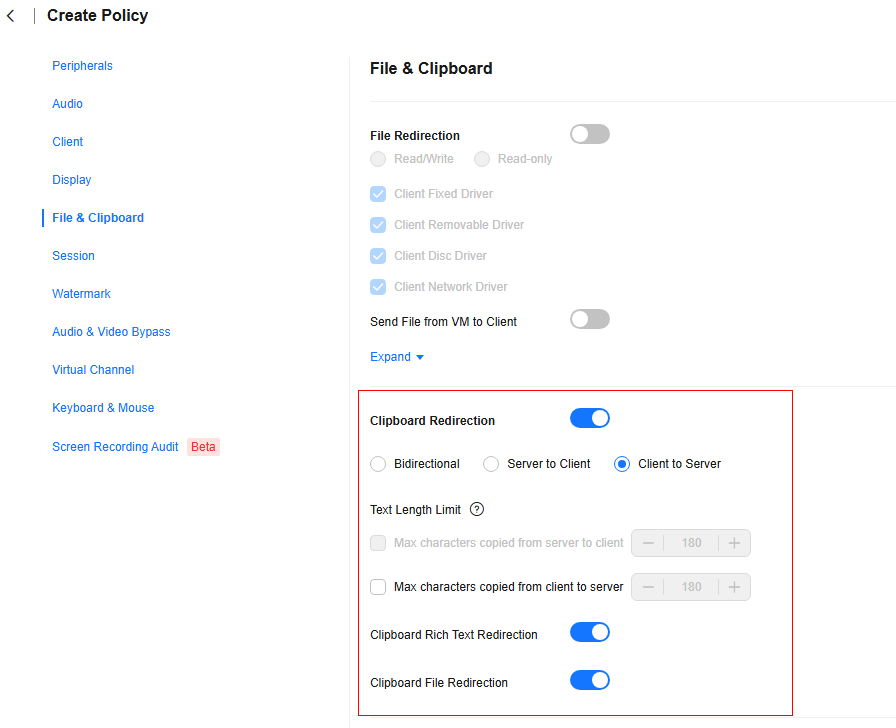The image size is (896, 728).
Task: Click minus on server to client character limit
Action: (x=648, y=543)
